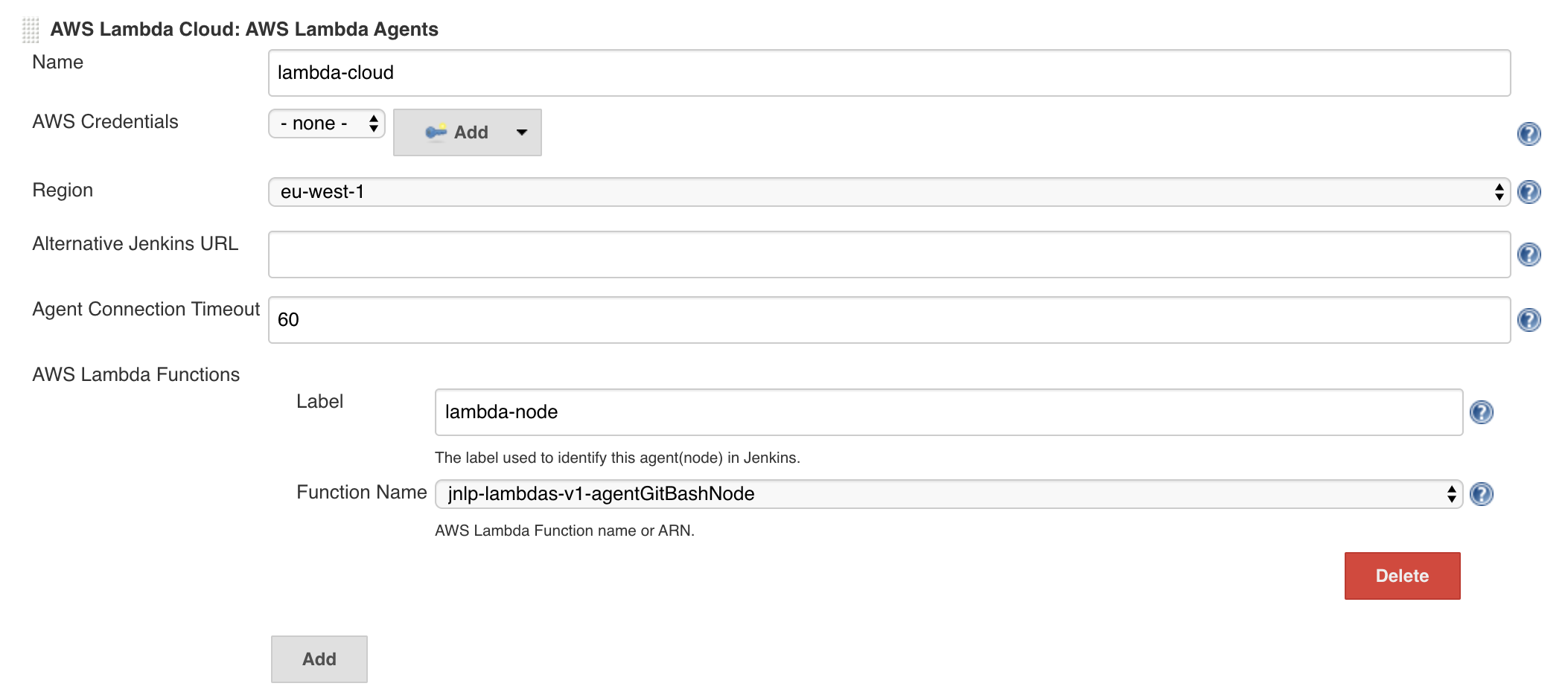Click the AWS Lambda Cloud drag handle icon
This screenshot has height=695, width=1568.
click(x=31, y=30)
